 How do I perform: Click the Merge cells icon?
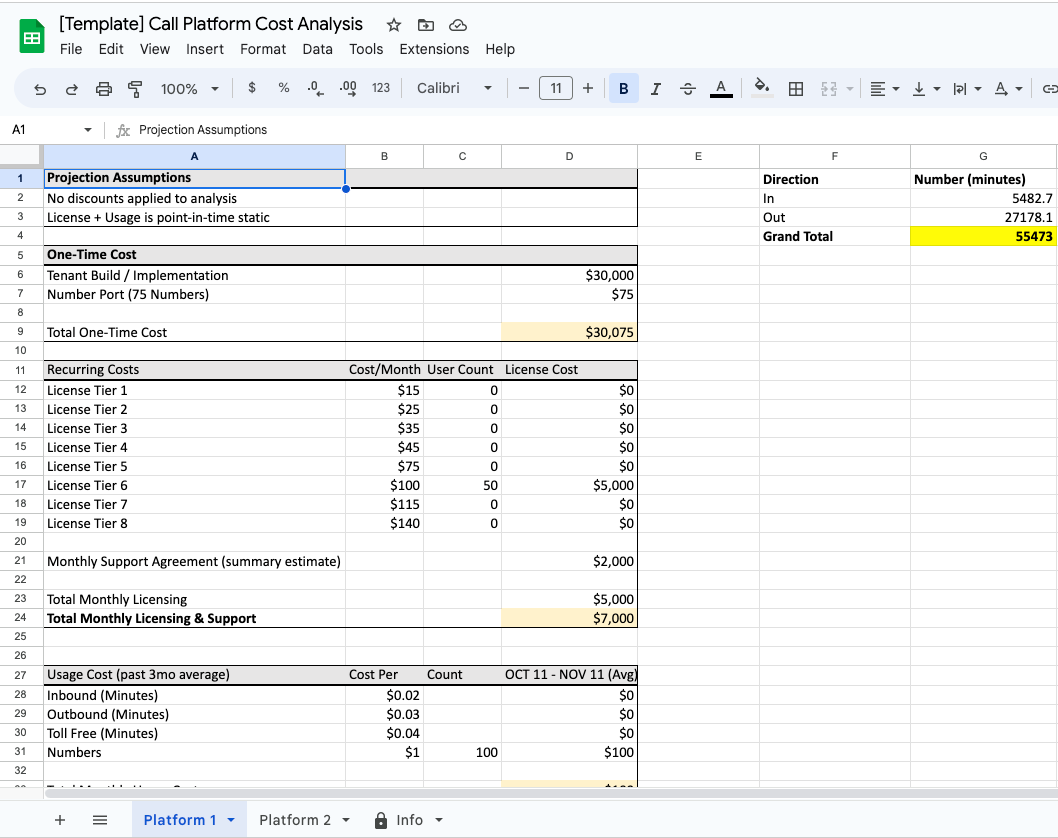click(x=829, y=88)
